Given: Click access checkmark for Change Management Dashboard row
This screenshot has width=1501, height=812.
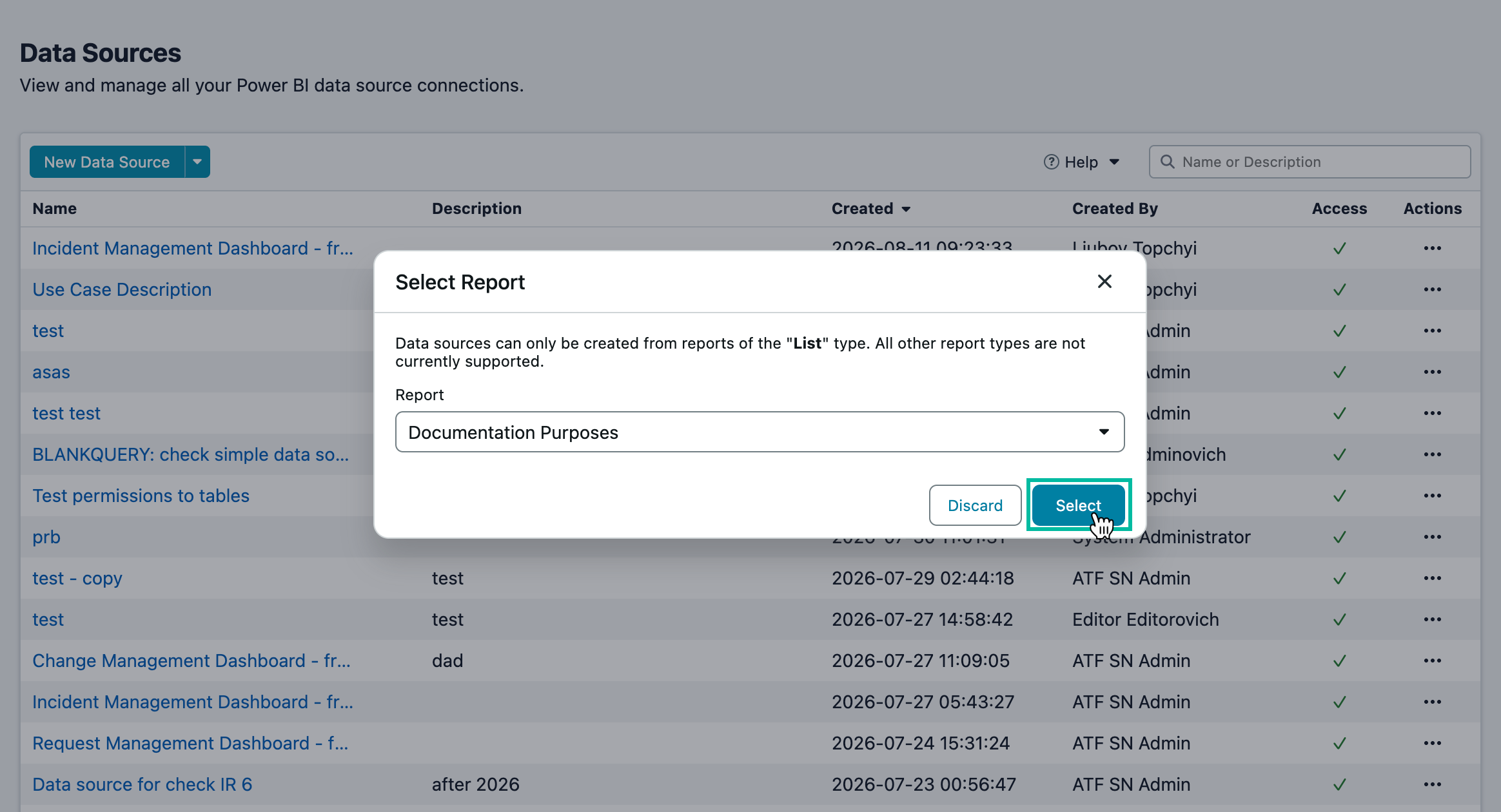Looking at the screenshot, I should click(x=1339, y=661).
